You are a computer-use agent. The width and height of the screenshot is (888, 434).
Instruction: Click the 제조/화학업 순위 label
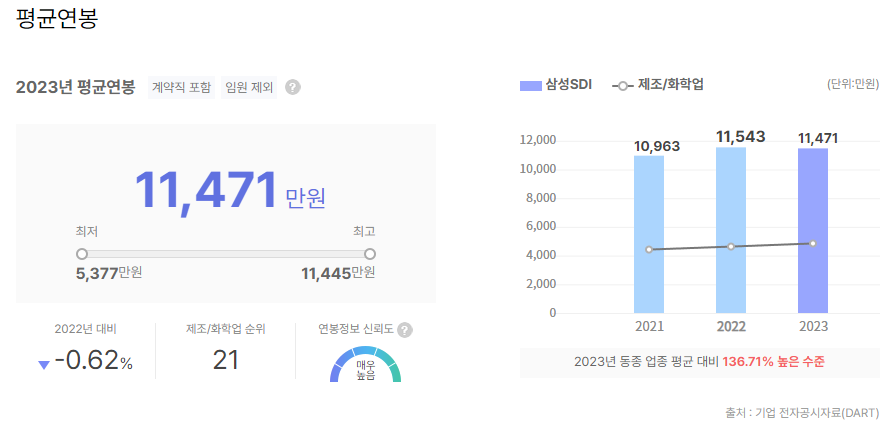(225, 330)
